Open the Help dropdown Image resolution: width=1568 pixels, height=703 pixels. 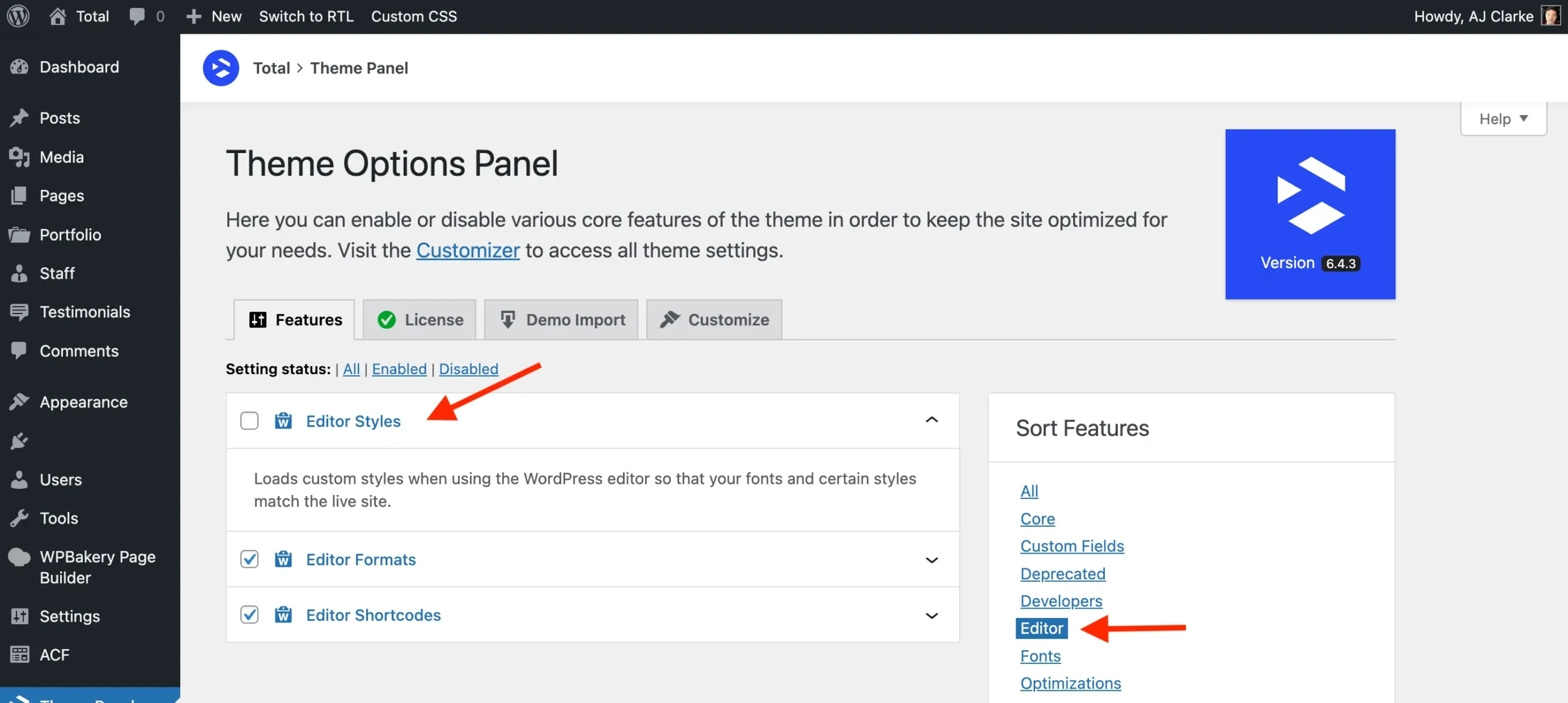[1502, 118]
